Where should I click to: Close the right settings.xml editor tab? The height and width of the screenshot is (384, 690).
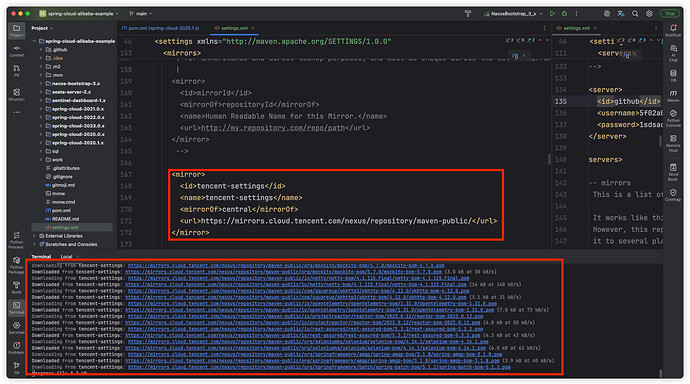pos(595,28)
